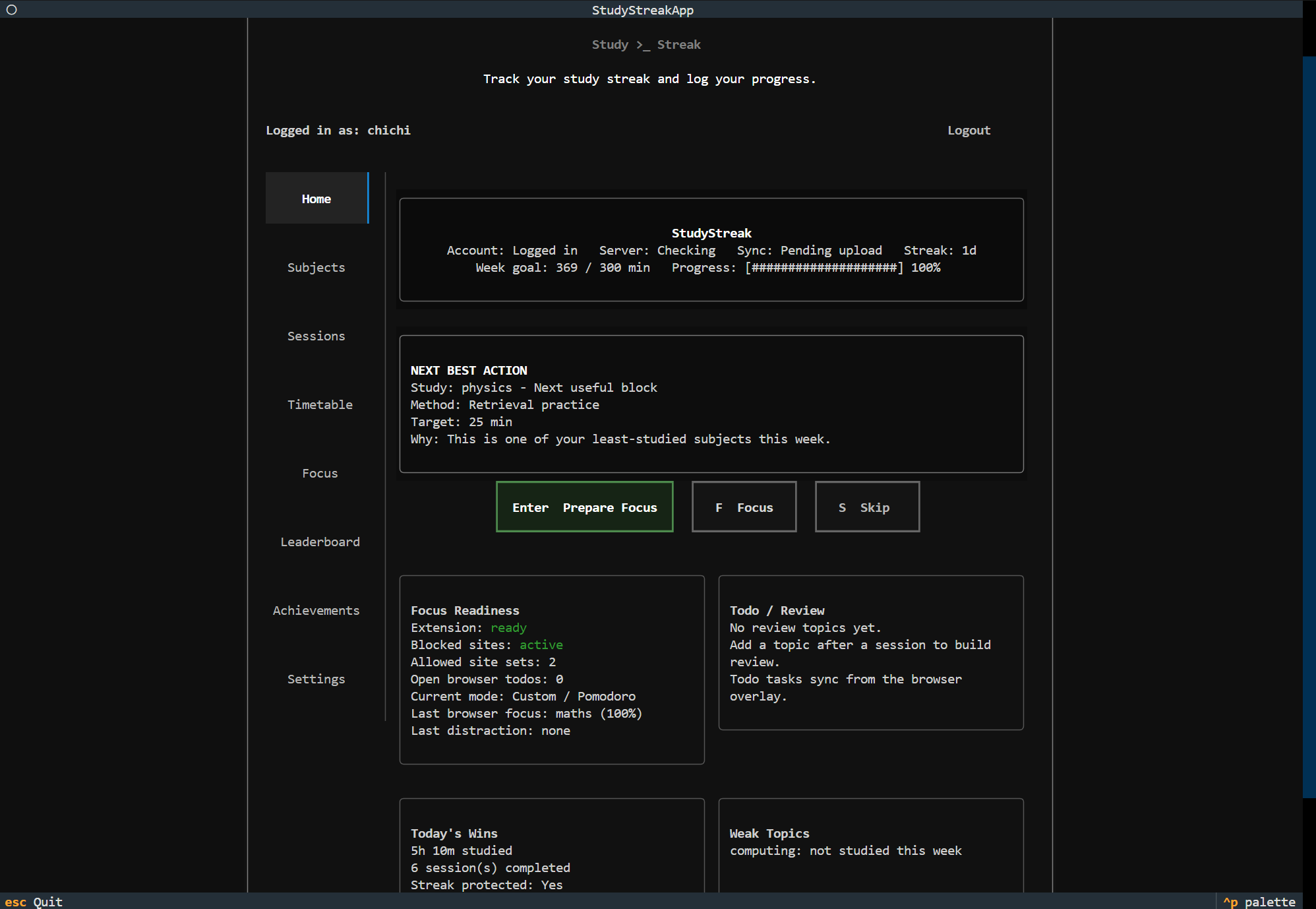Click the 'Server: Checking' status
The width and height of the screenshot is (1316, 909).
(657, 250)
